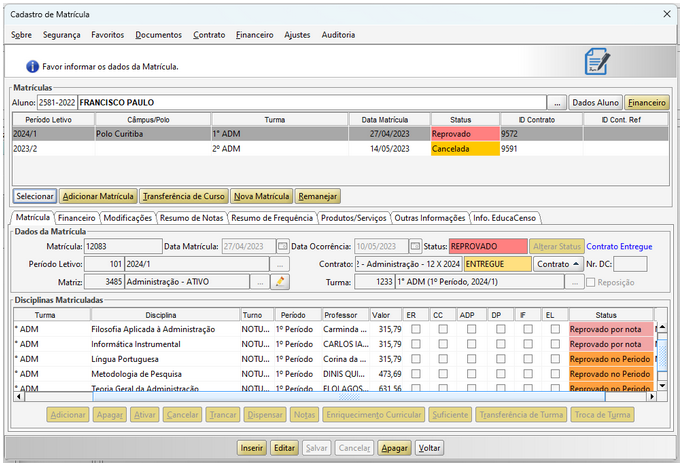
Task: Select the 2023/2 enrollment row
Action: 340,149
